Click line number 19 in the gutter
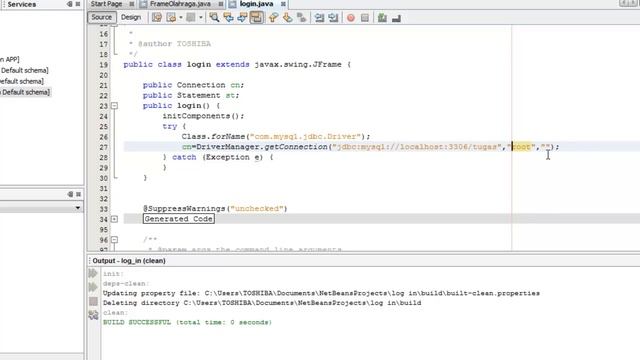640x360 pixels. point(104,65)
